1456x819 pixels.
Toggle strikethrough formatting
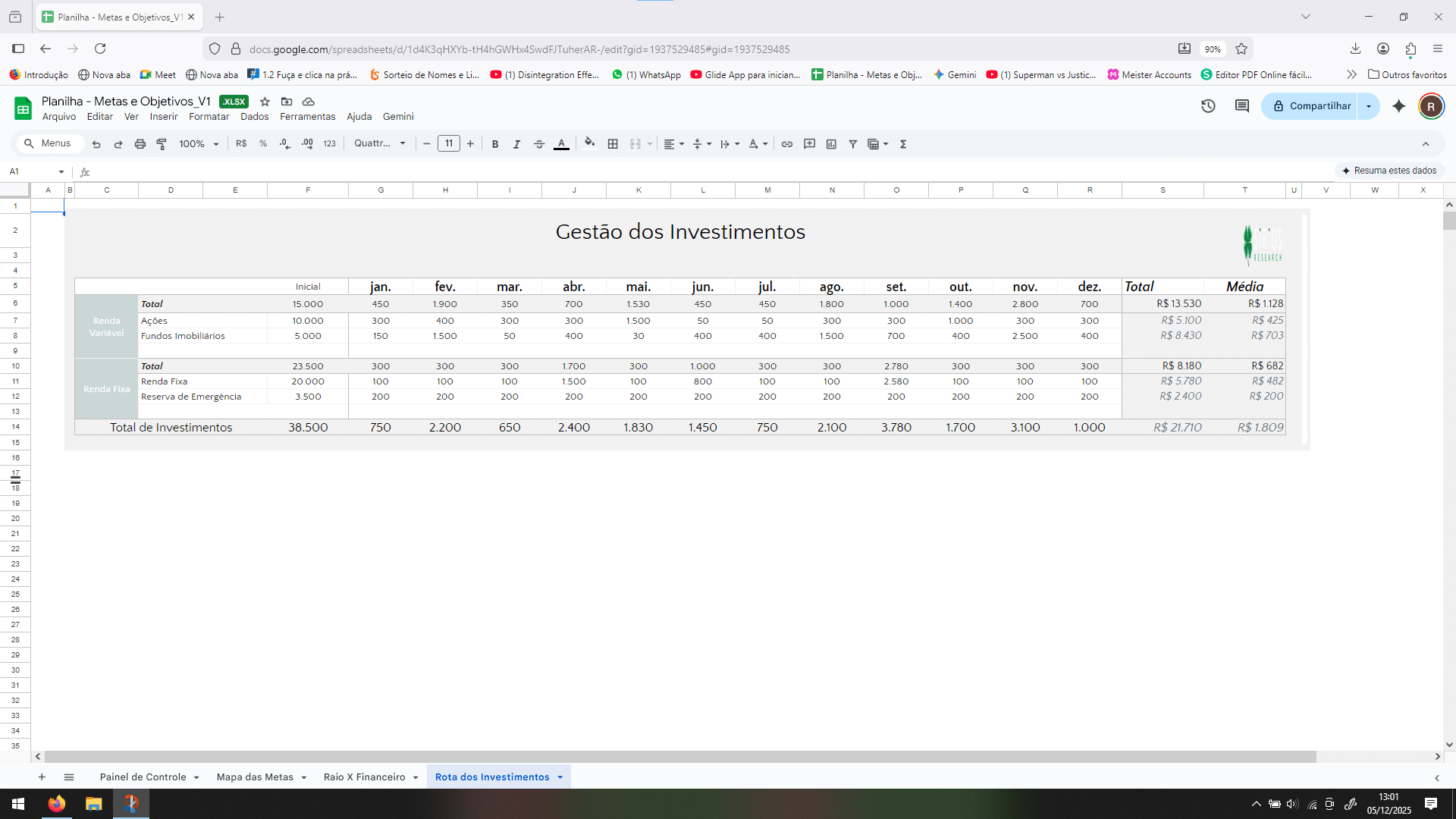pos(539,144)
